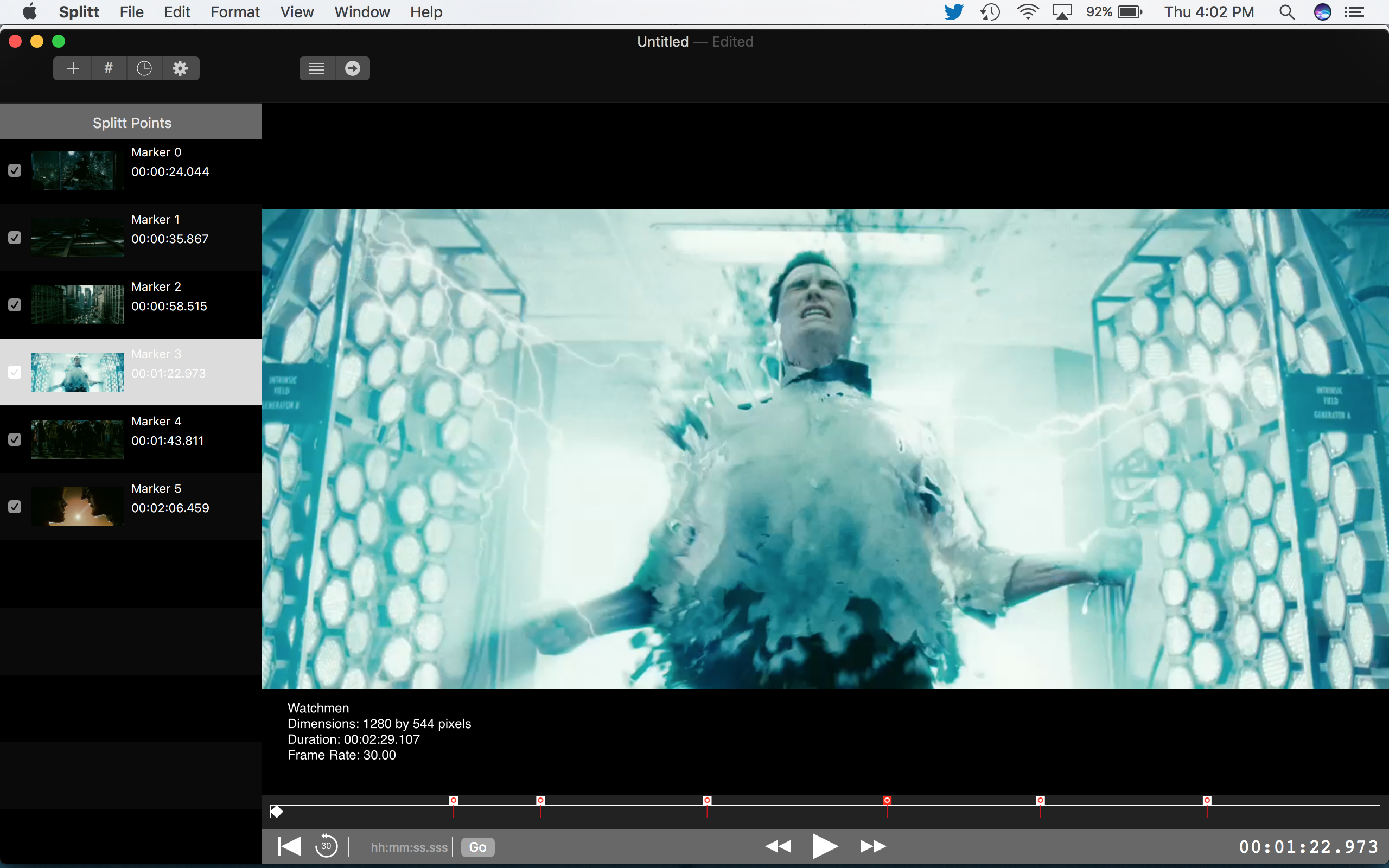Select the last red timeline marker
1389x868 pixels.
click(1207, 800)
